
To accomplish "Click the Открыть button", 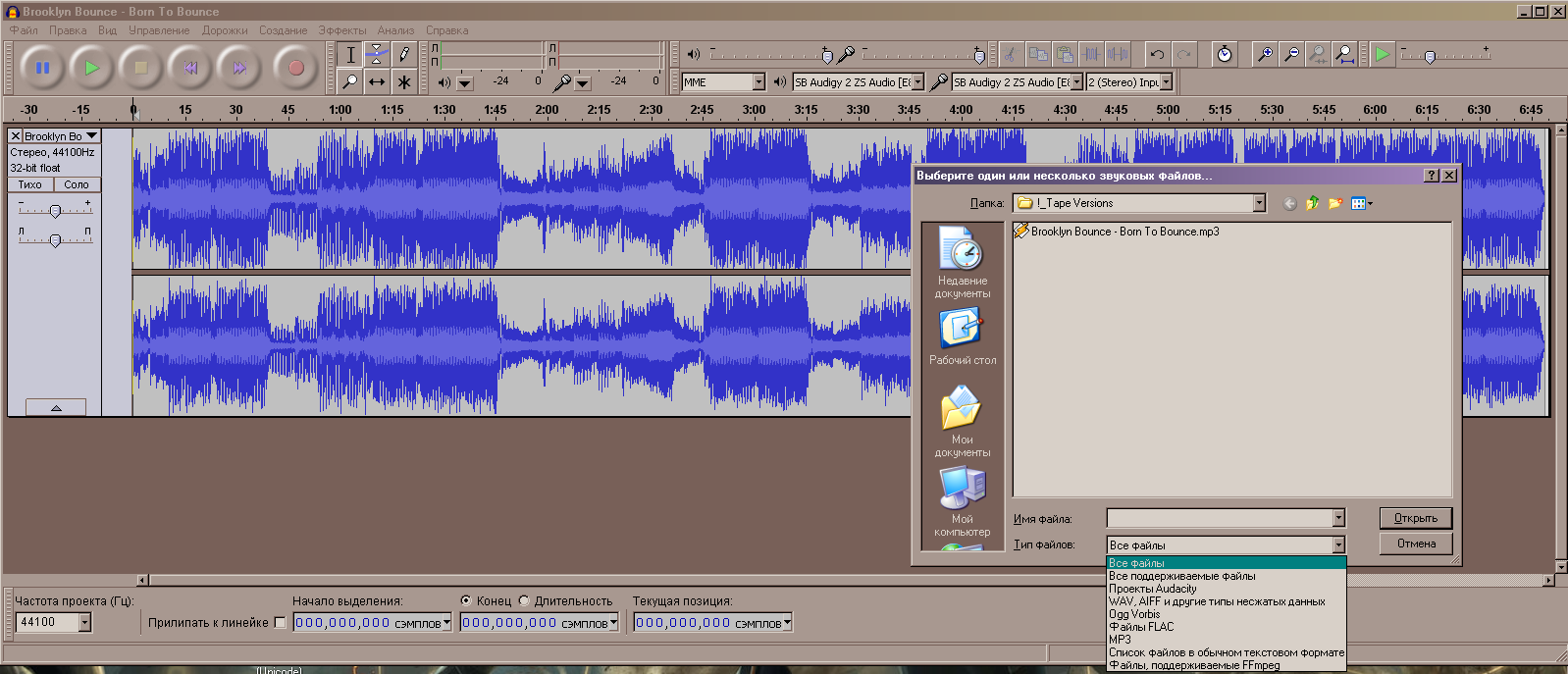I will pyautogui.click(x=1416, y=518).
